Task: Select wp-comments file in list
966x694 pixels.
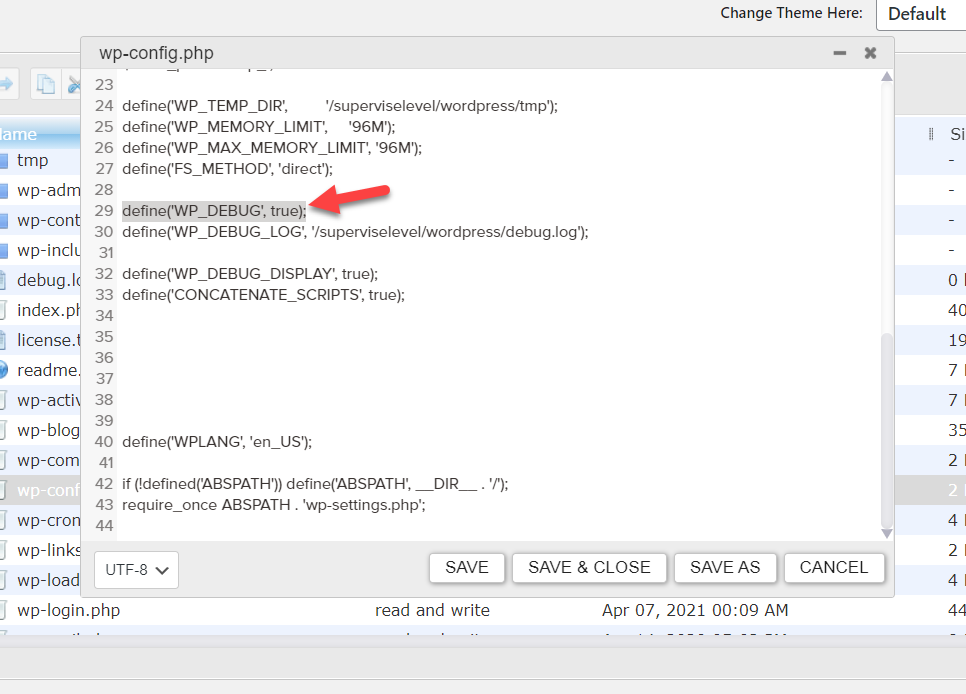Action: pyautogui.click(x=40, y=460)
